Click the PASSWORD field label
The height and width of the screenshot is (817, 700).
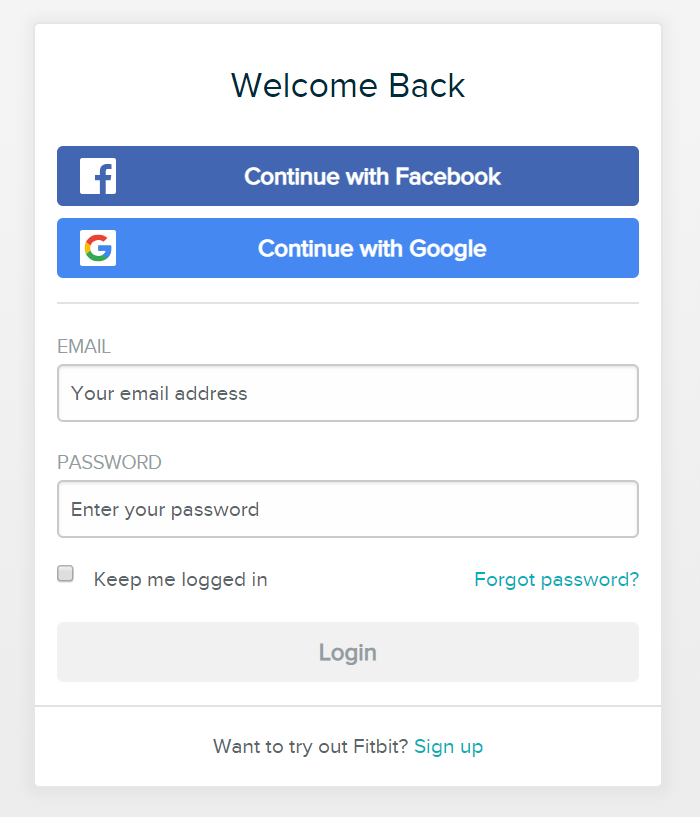click(109, 462)
